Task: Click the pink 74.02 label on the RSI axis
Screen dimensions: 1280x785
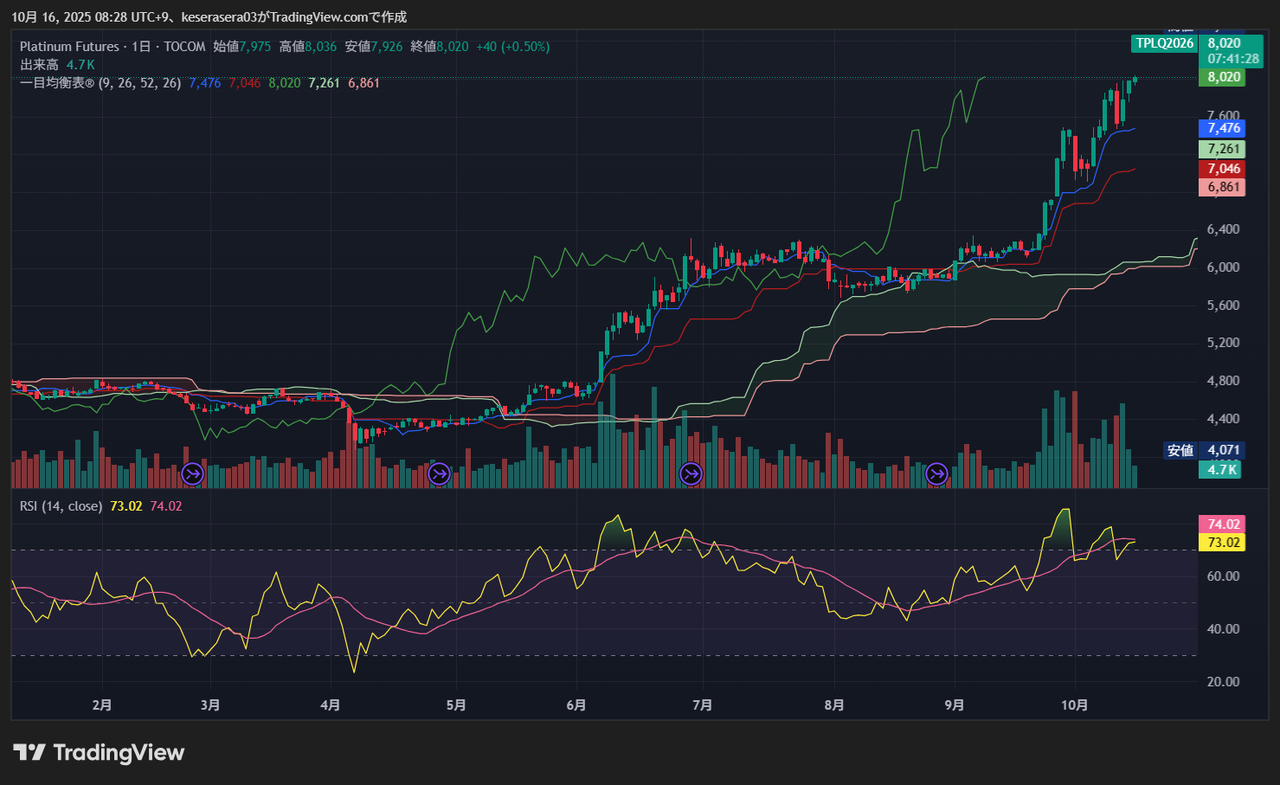Action: 1223,524
